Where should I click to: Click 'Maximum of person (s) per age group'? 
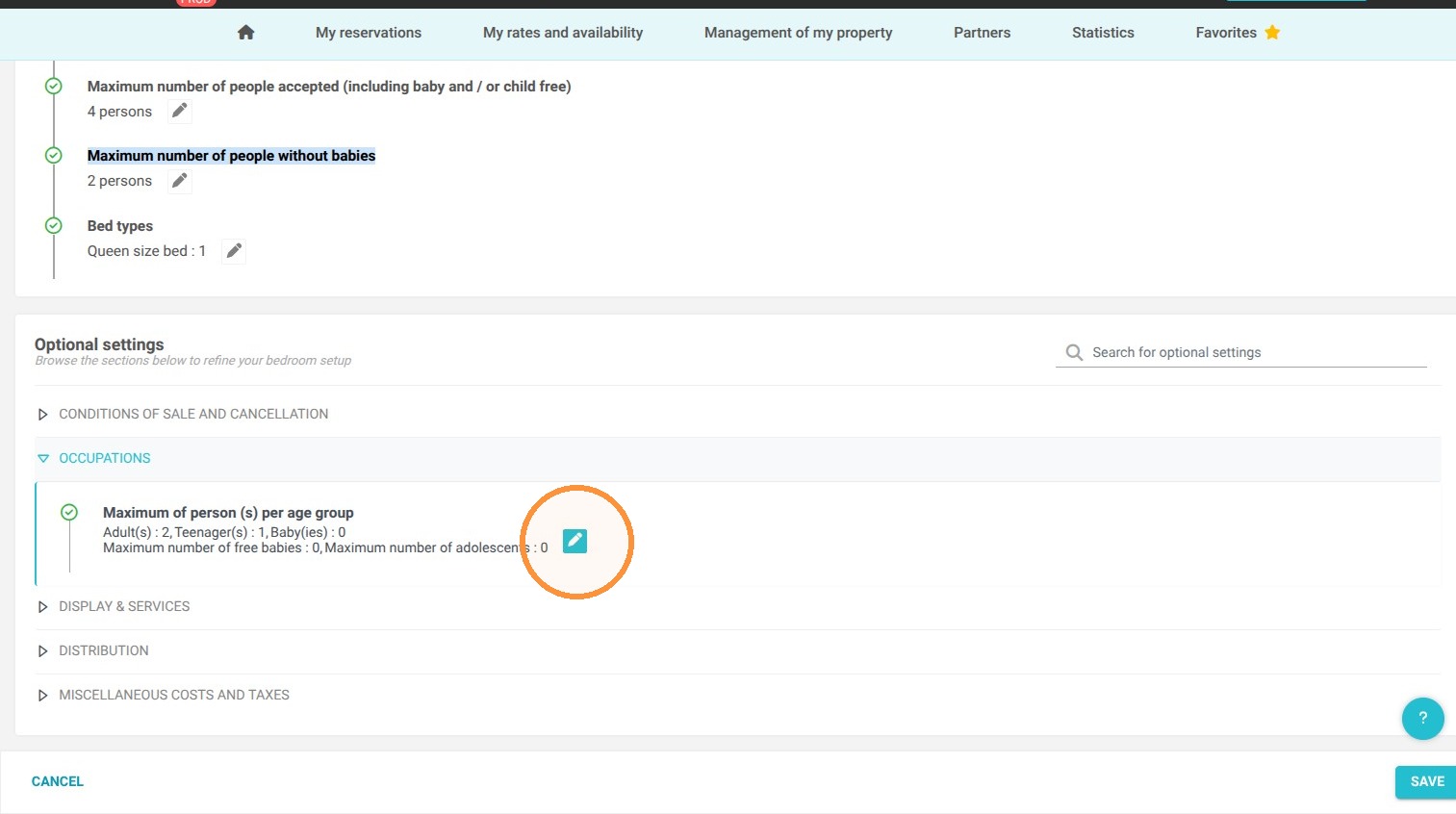tap(228, 513)
